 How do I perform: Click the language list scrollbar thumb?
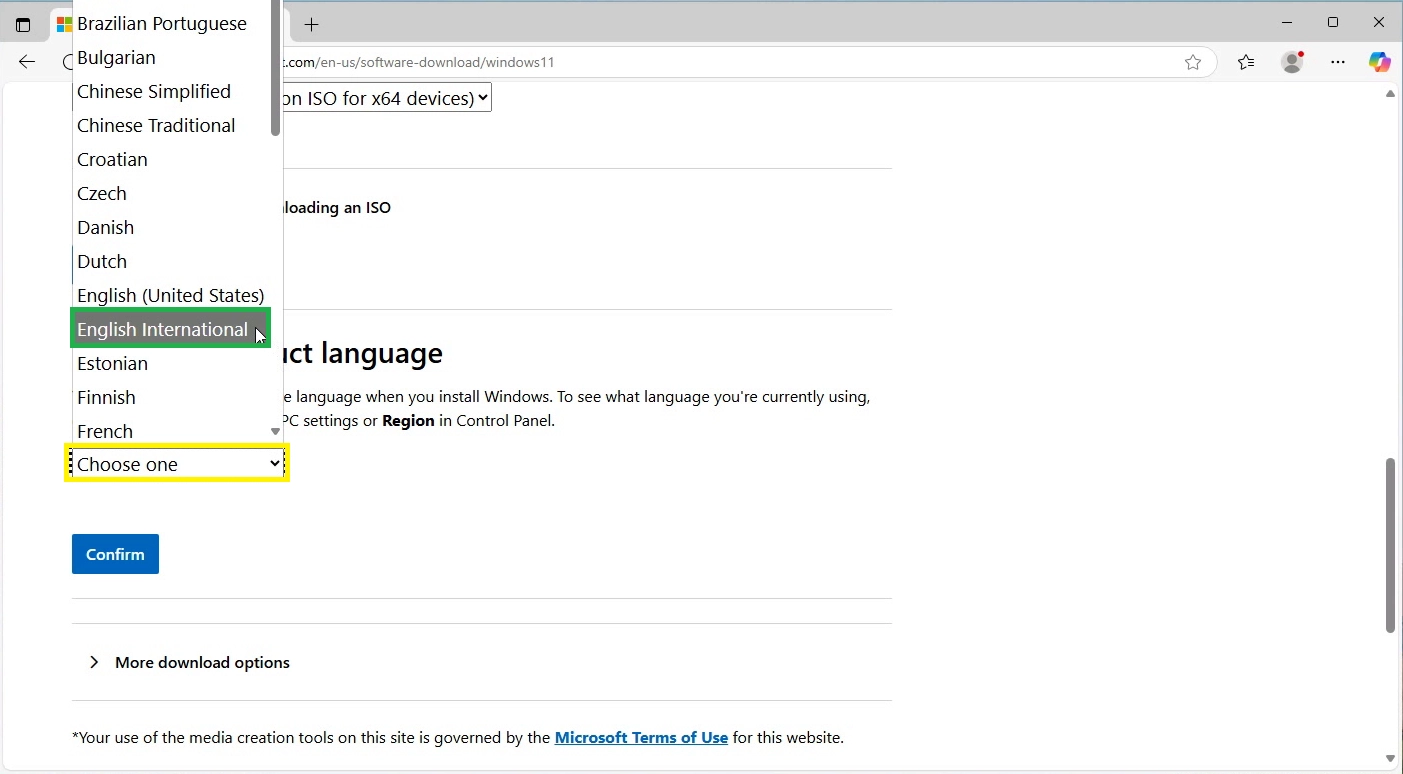pyautogui.click(x=276, y=70)
